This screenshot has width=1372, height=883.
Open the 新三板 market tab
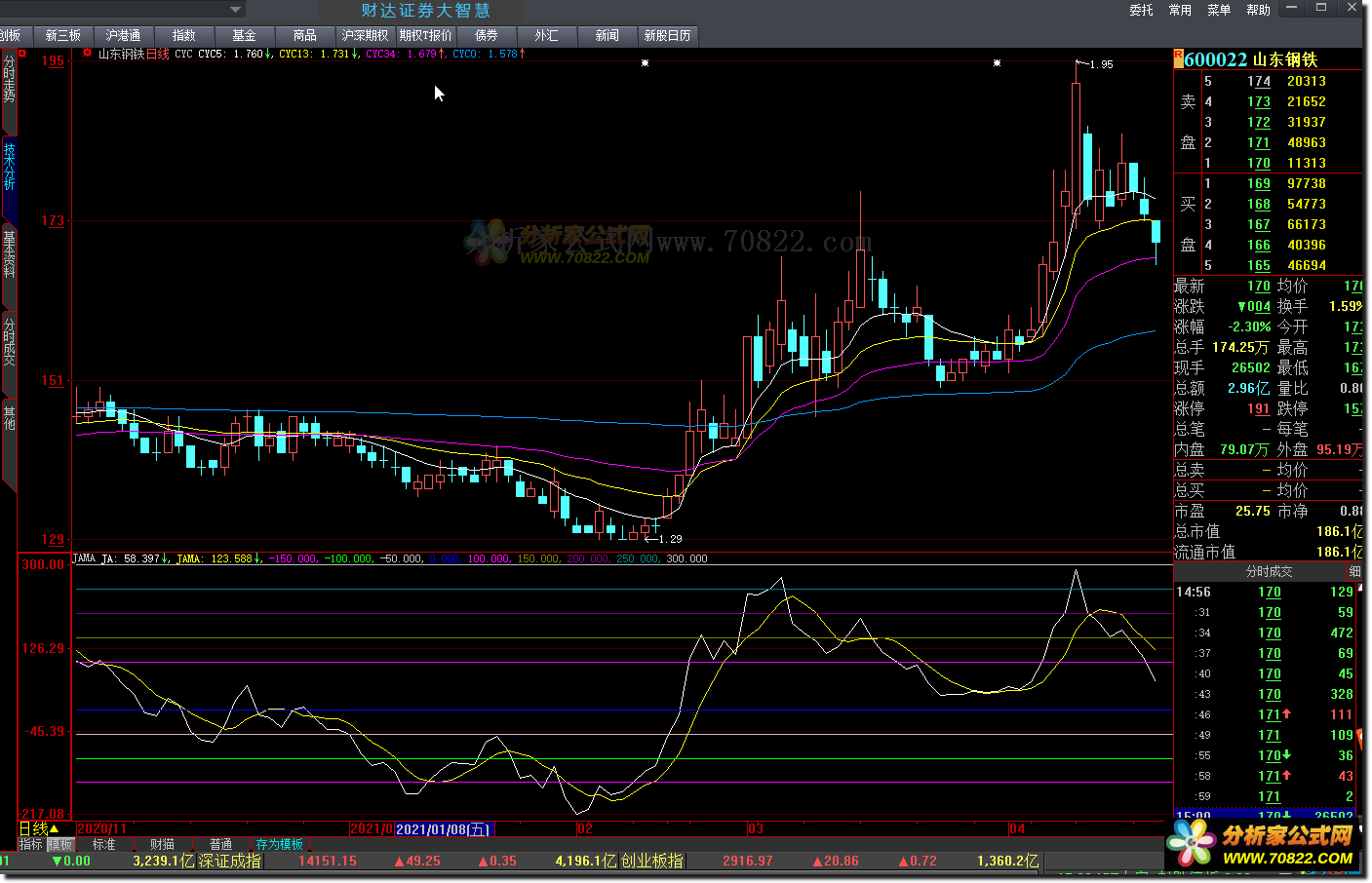coord(63,35)
